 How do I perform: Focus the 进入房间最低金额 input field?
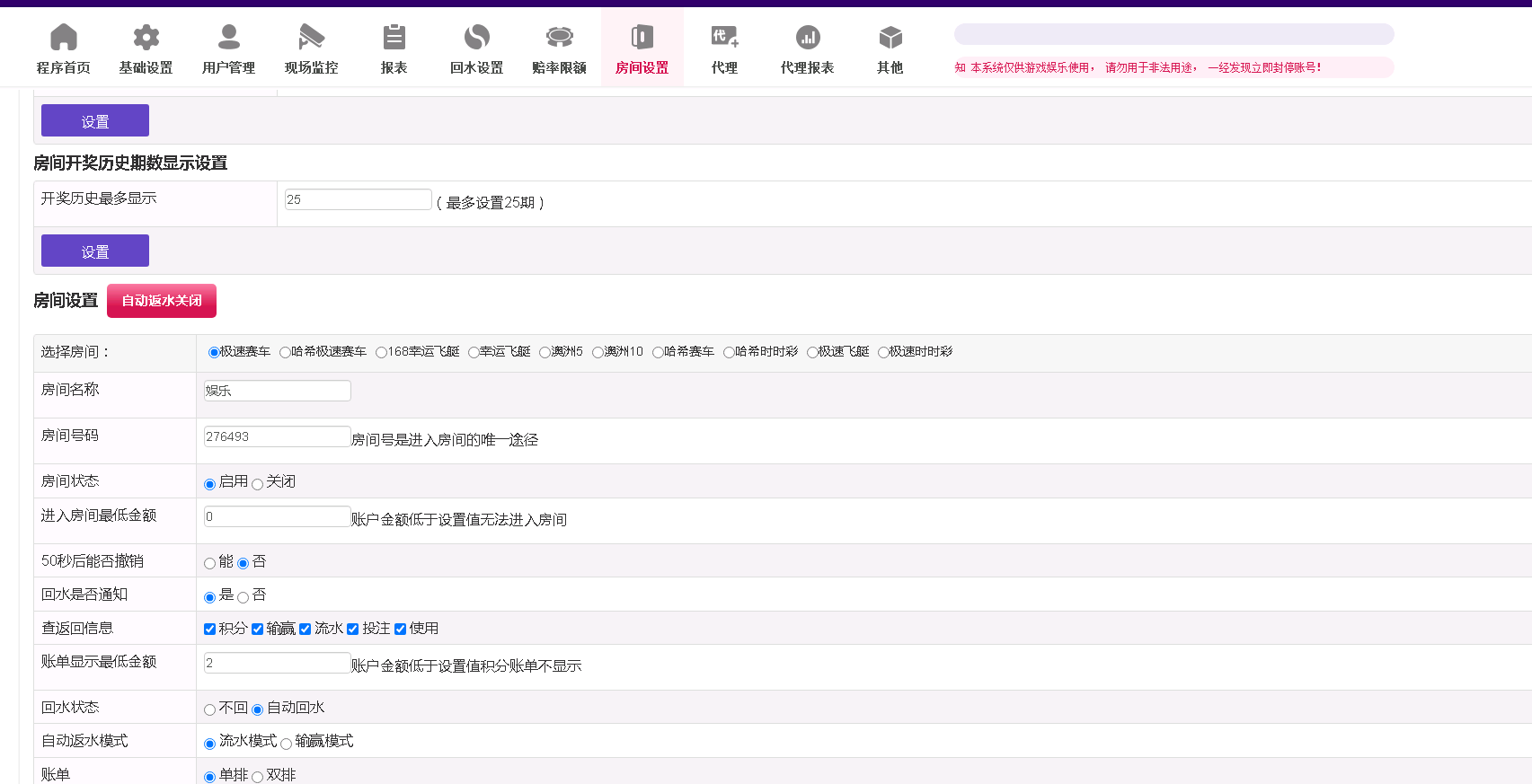277,517
